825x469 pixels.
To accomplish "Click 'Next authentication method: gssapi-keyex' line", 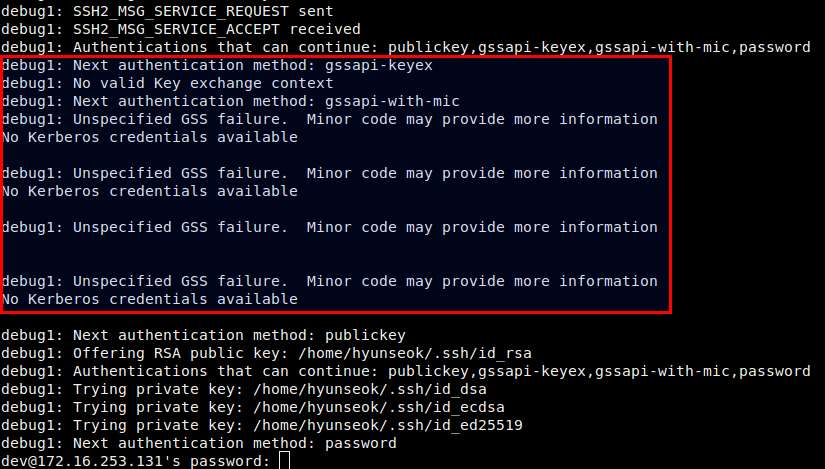I will pyautogui.click(x=217, y=65).
